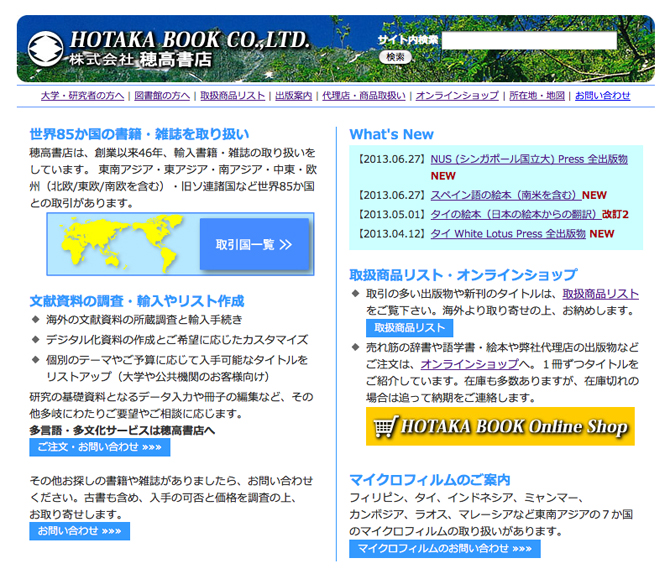Click the inline 取扱商品リスト text link
The image size is (670, 574).
[600, 294]
